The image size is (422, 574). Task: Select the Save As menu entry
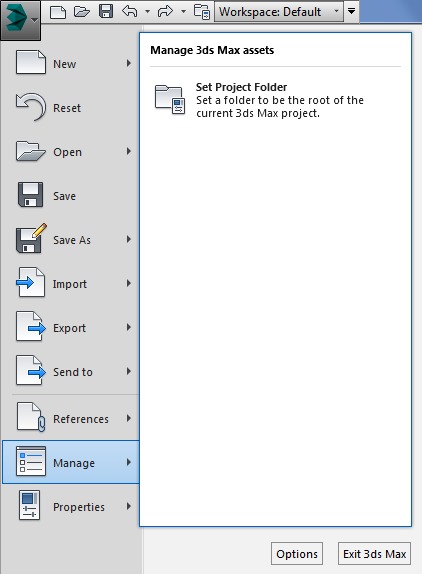pos(70,239)
